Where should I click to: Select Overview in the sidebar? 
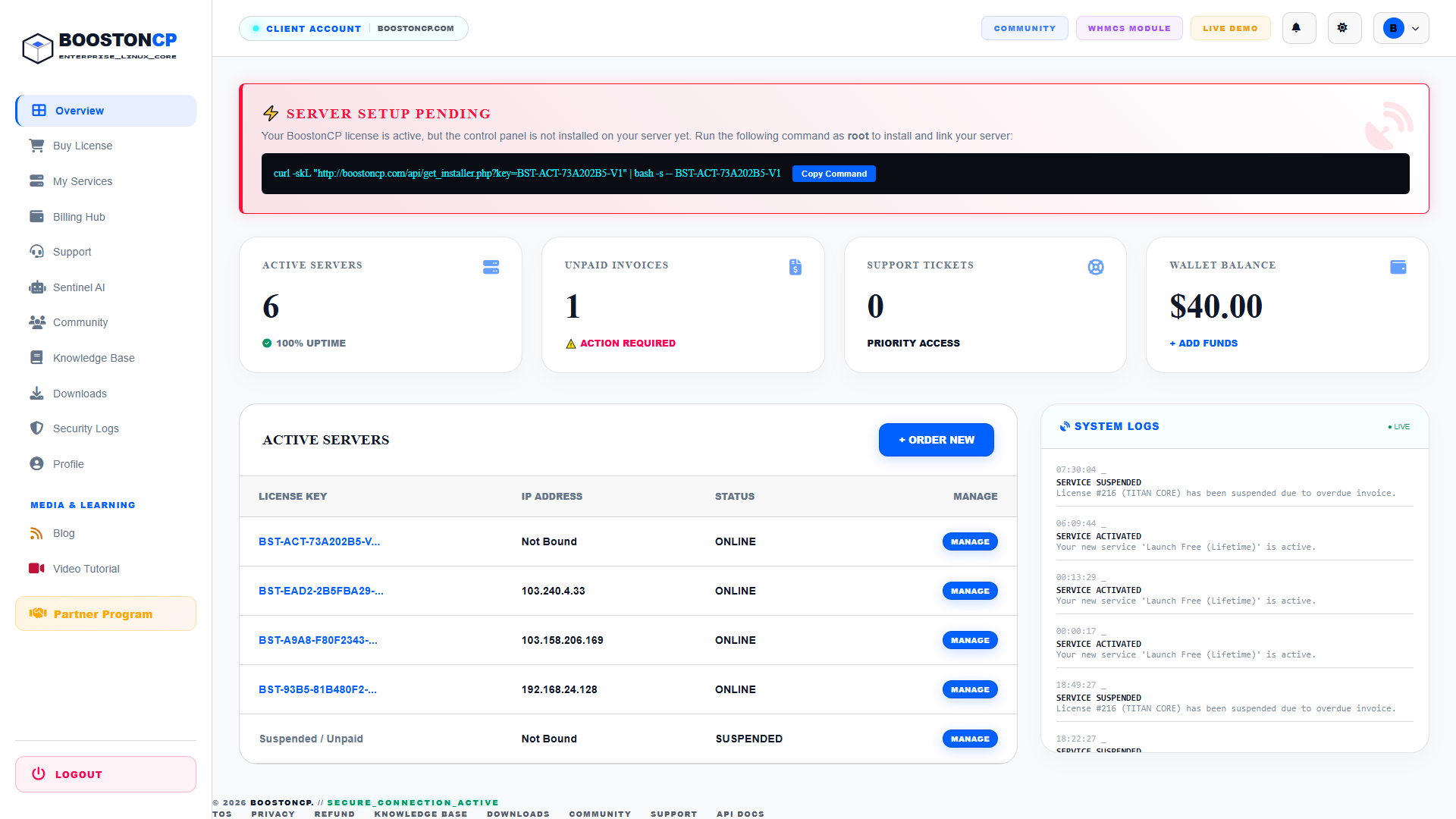pyautogui.click(x=105, y=111)
